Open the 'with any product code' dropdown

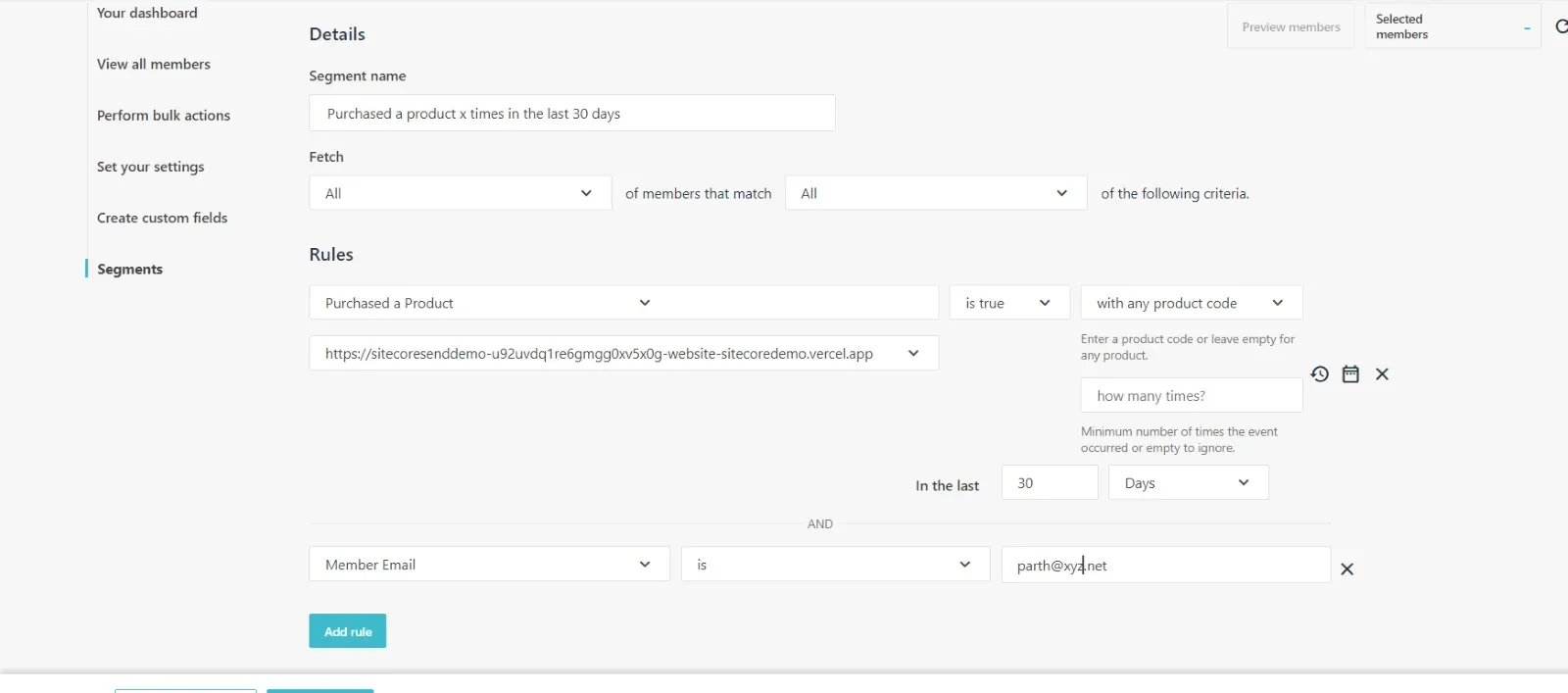click(1192, 303)
